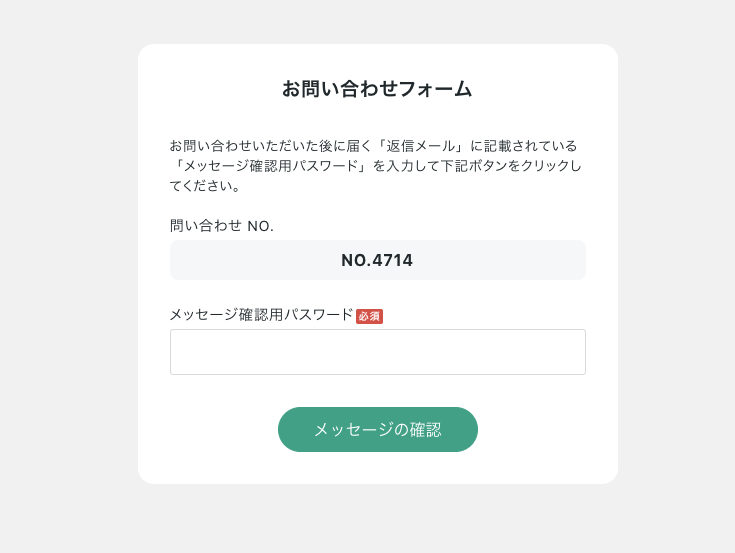Click the てください。 text ending the instructions
The image size is (735, 553).
pos(204,186)
